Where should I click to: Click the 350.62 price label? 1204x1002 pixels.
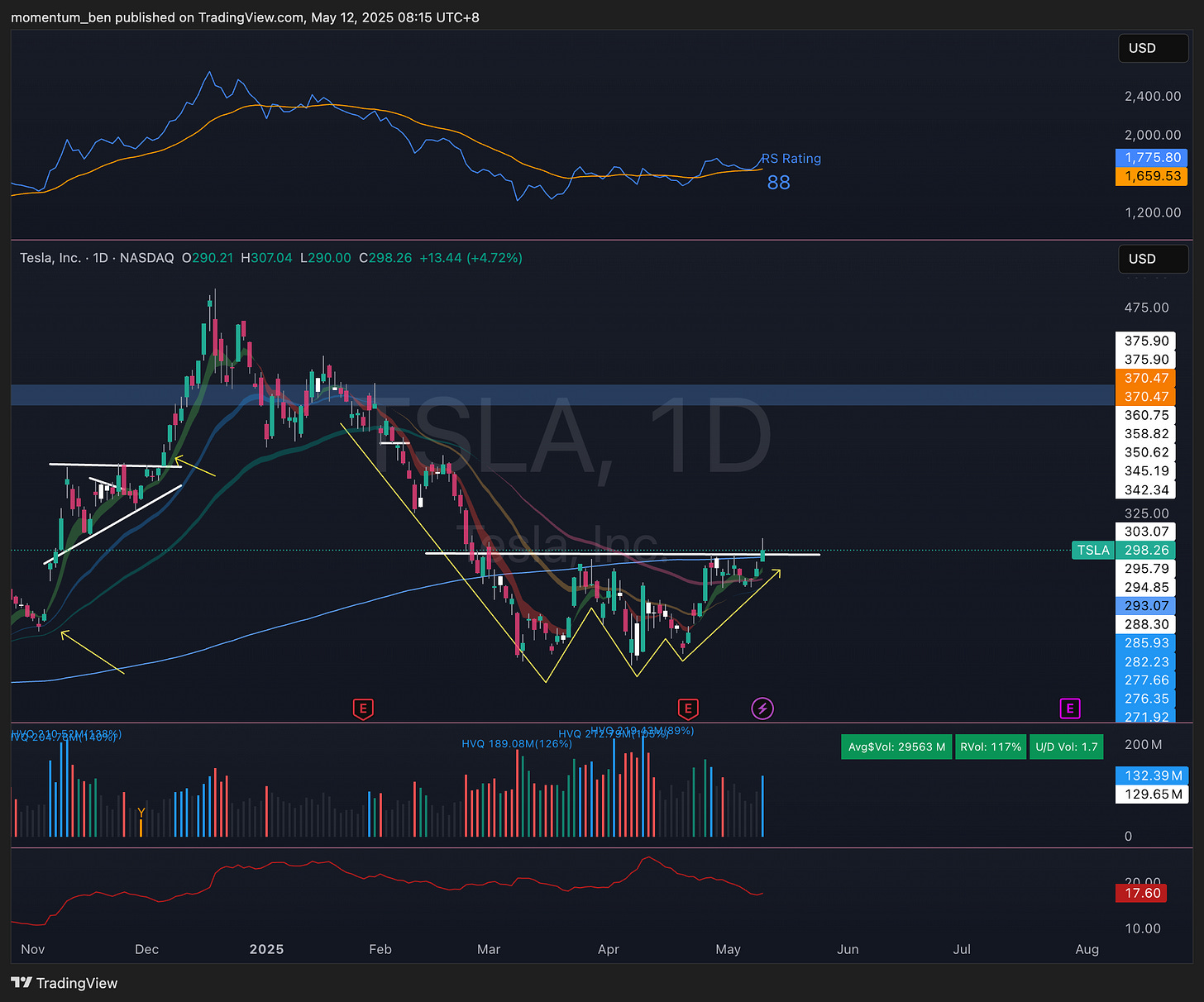pyautogui.click(x=1146, y=452)
